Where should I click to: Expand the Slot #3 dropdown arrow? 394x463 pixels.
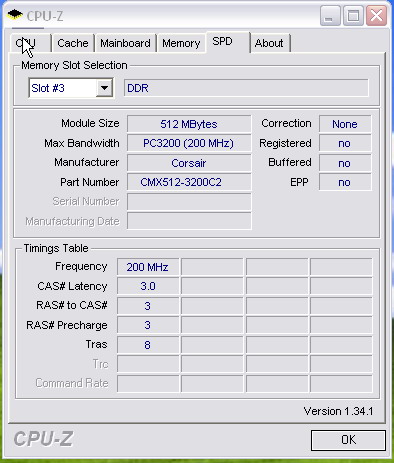(x=104, y=88)
